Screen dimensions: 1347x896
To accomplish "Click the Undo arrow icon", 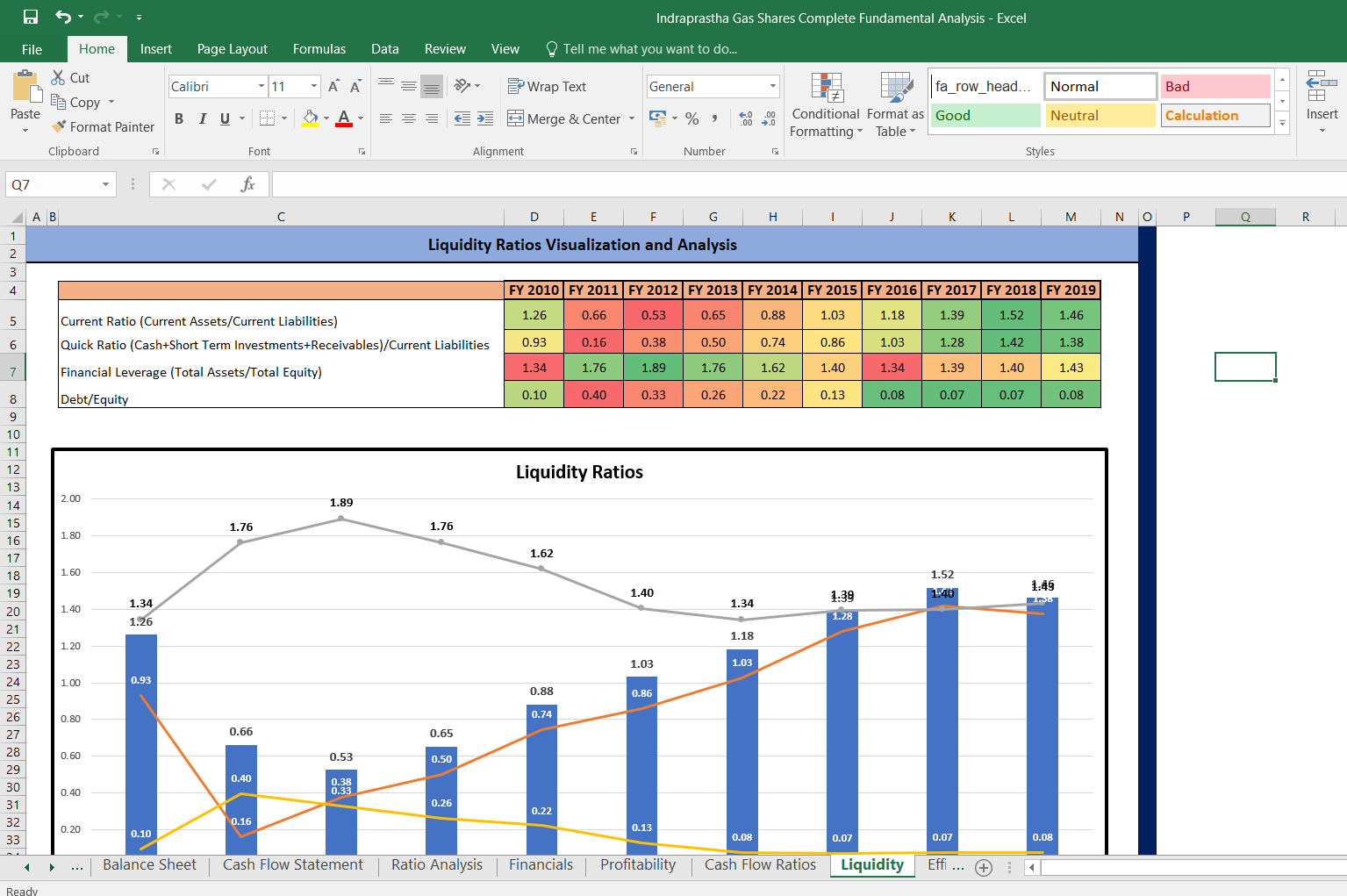I will pos(63,17).
